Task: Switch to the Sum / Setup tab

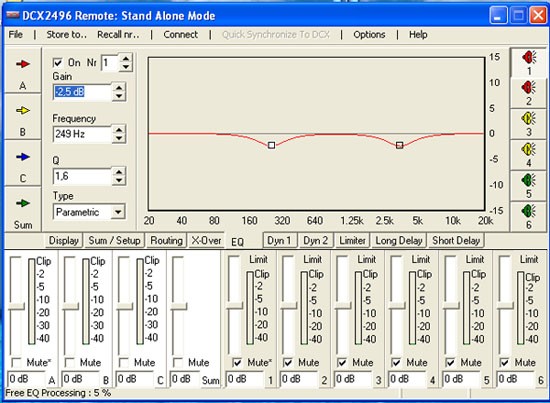Action: 114,241
